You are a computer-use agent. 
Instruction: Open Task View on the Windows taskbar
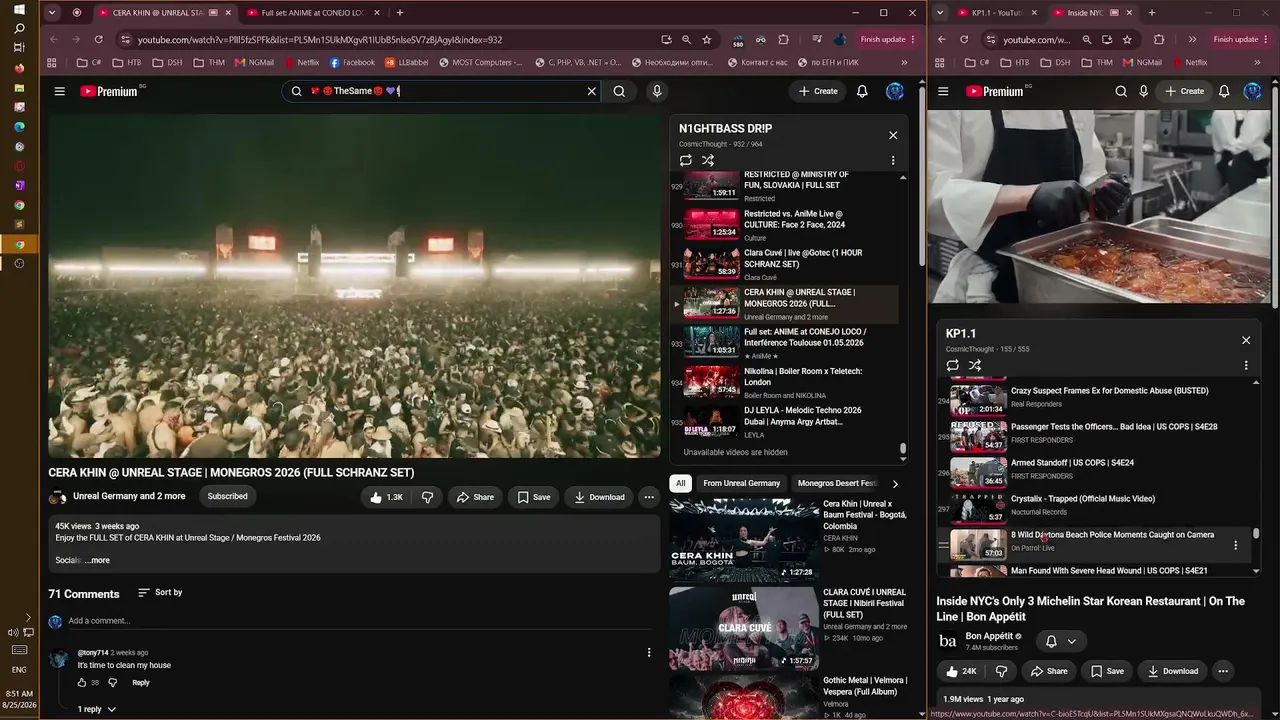tap(19, 47)
